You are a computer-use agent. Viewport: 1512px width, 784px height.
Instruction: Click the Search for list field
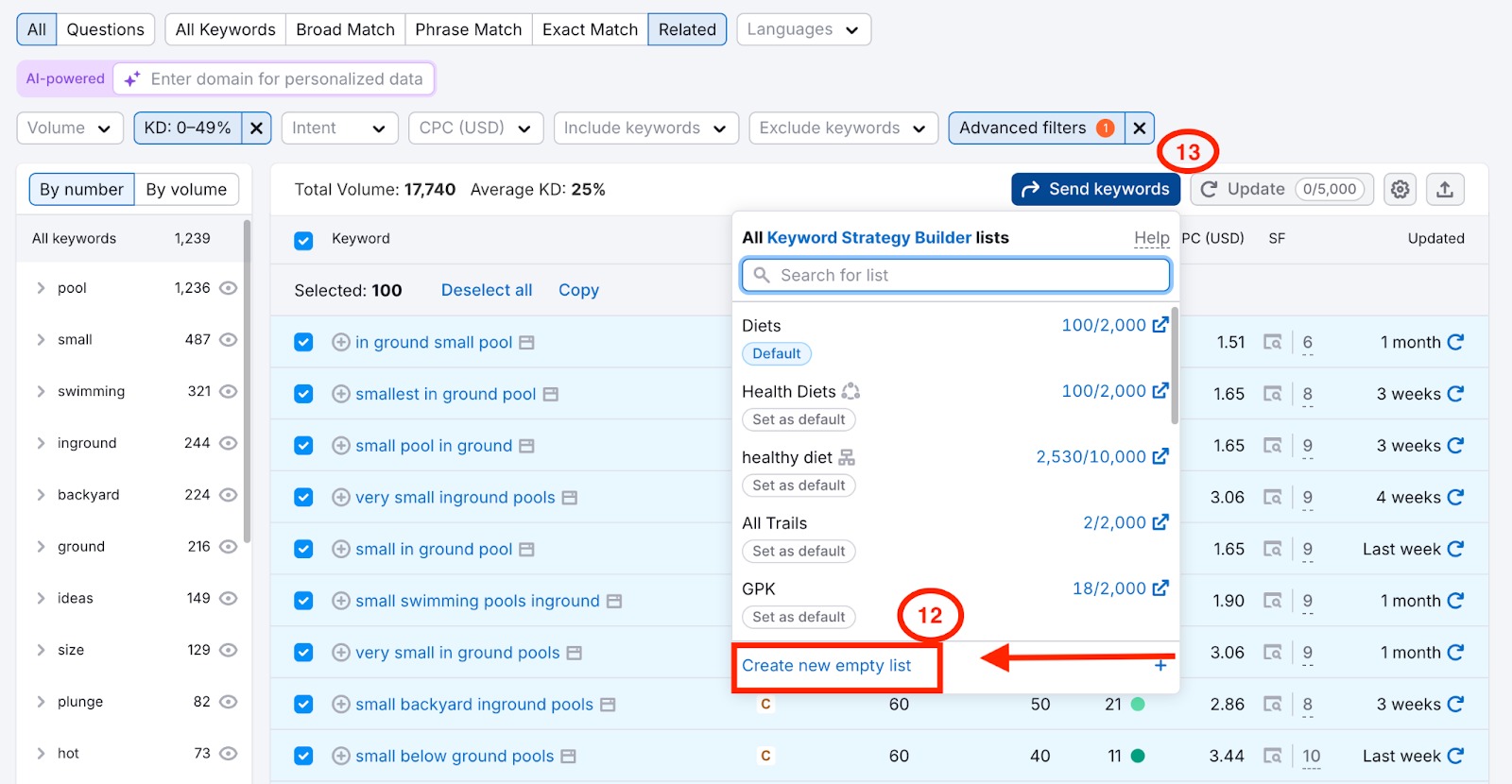click(x=955, y=275)
